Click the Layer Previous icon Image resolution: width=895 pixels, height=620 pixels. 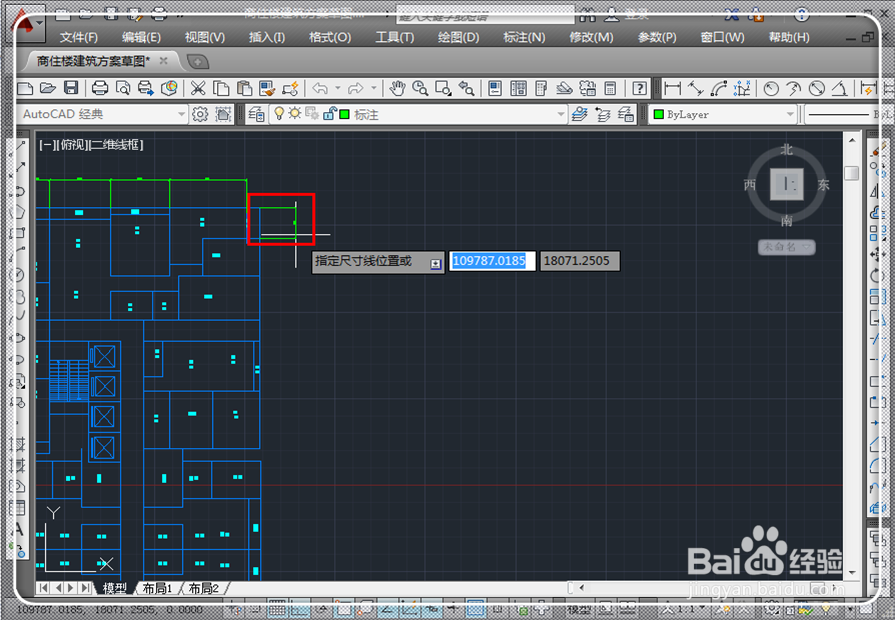pos(603,114)
